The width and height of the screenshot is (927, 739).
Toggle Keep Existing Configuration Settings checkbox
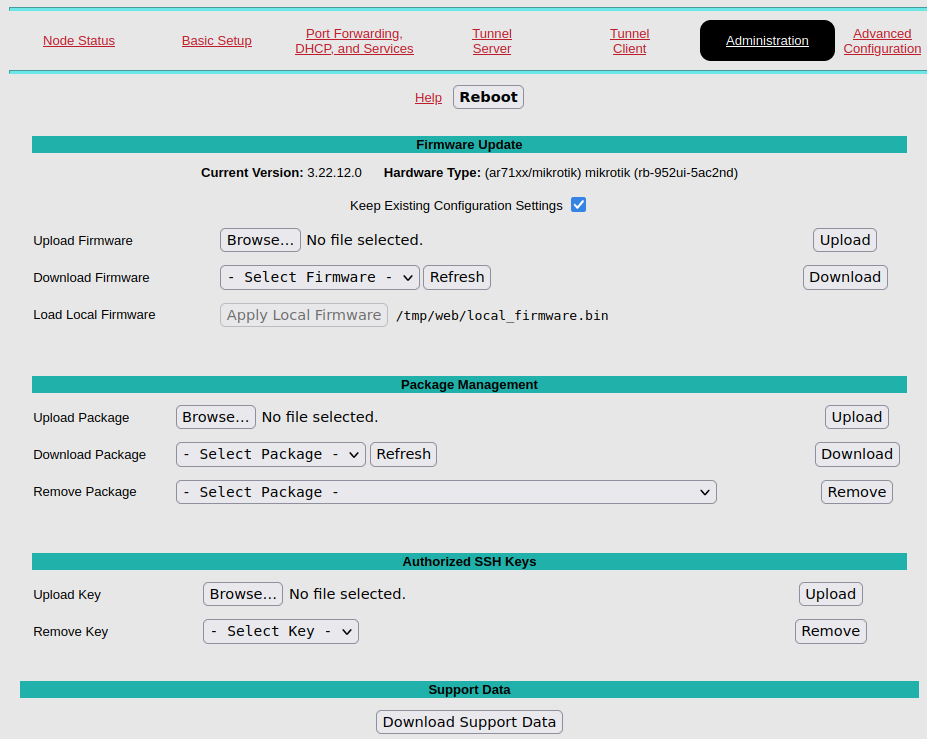coord(578,205)
